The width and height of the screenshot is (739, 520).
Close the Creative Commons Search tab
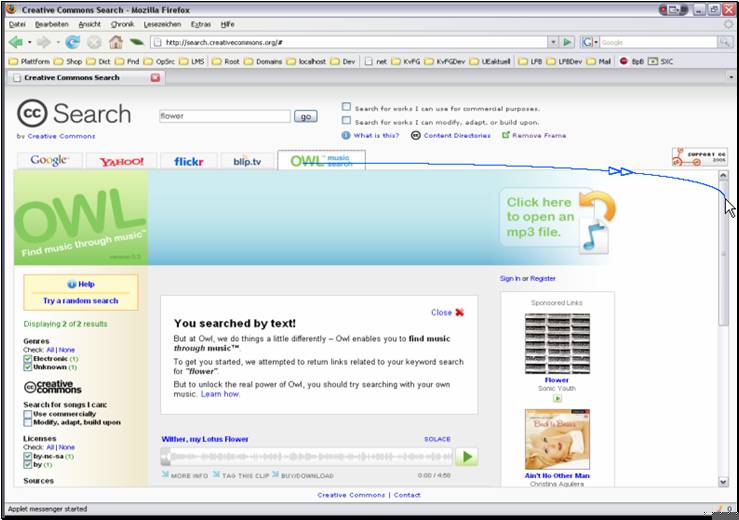pyautogui.click(x=155, y=77)
